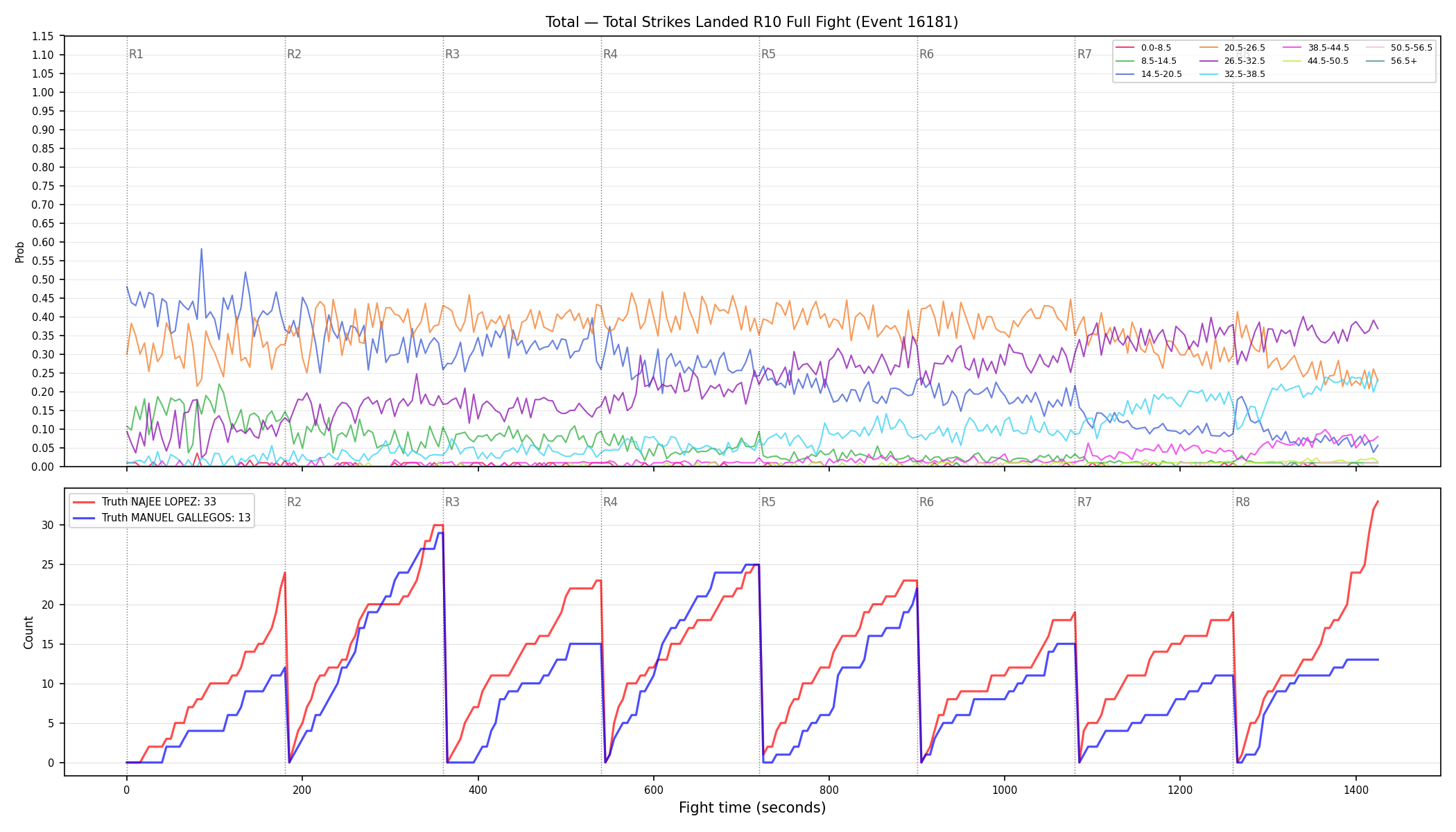Click the cyan line swatch for 32.5-38.5
Screen dimensions: 1456x832
coord(1208,74)
